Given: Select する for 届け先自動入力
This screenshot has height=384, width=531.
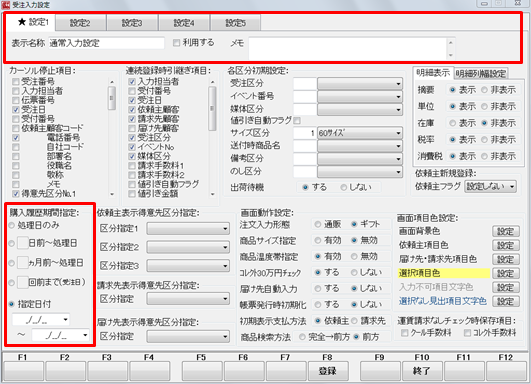Looking at the screenshot, I should click(x=318, y=289).
